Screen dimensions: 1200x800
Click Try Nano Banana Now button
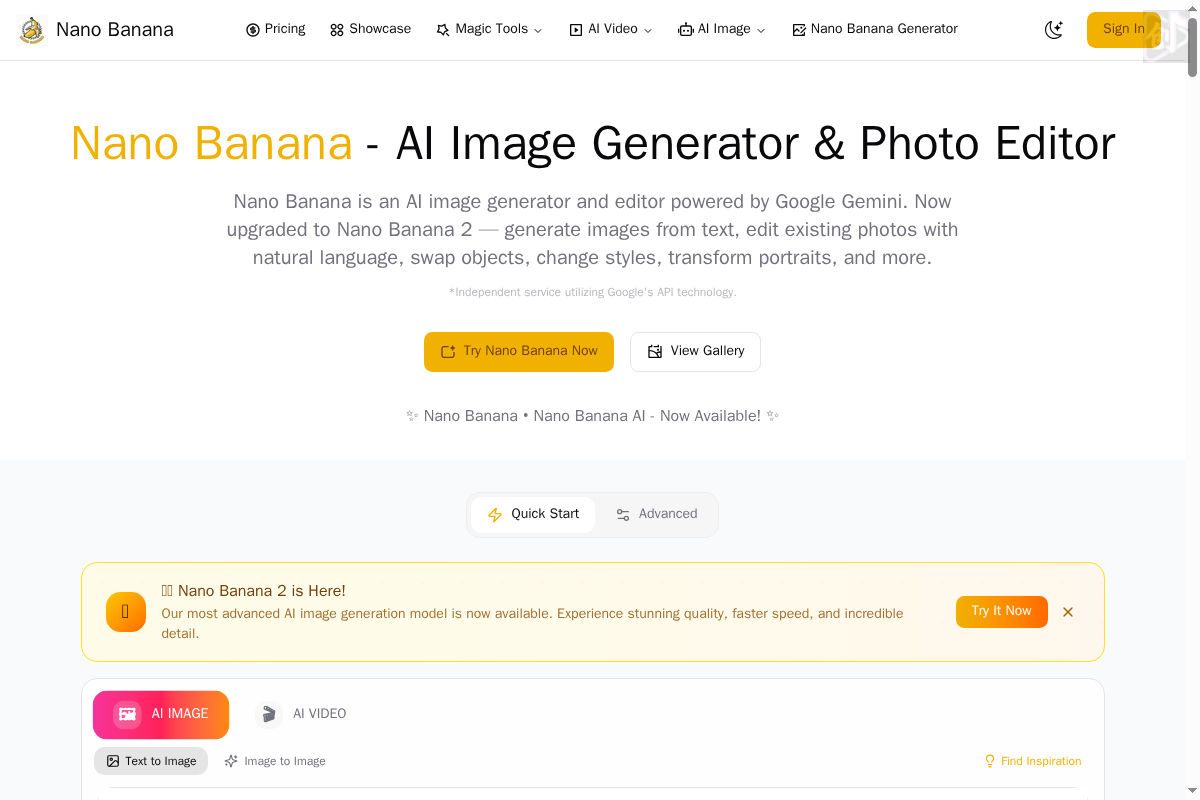pos(519,352)
